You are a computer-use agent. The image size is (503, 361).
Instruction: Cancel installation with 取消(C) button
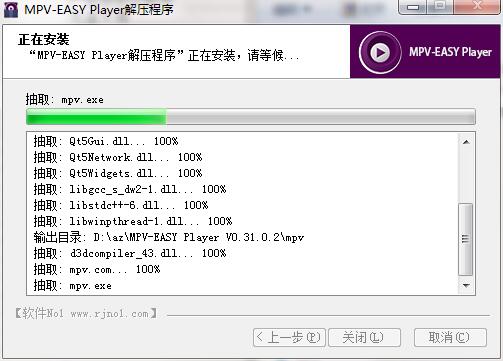tap(450, 337)
